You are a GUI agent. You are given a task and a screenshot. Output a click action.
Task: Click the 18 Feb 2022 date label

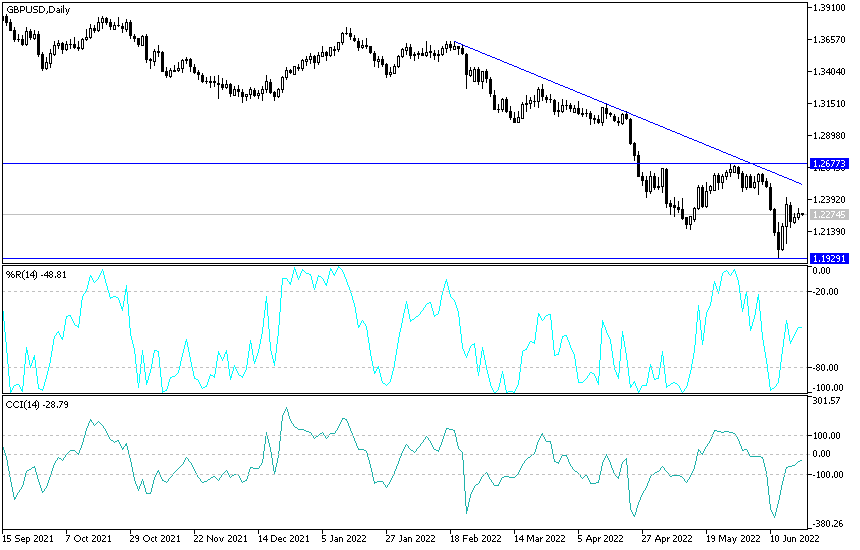pyautogui.click(x=475, y=538)
